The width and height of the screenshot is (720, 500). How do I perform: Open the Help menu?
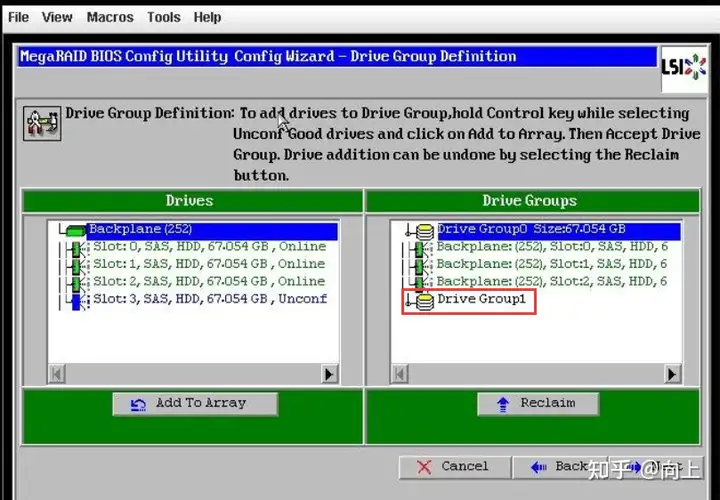coord(207,17)
